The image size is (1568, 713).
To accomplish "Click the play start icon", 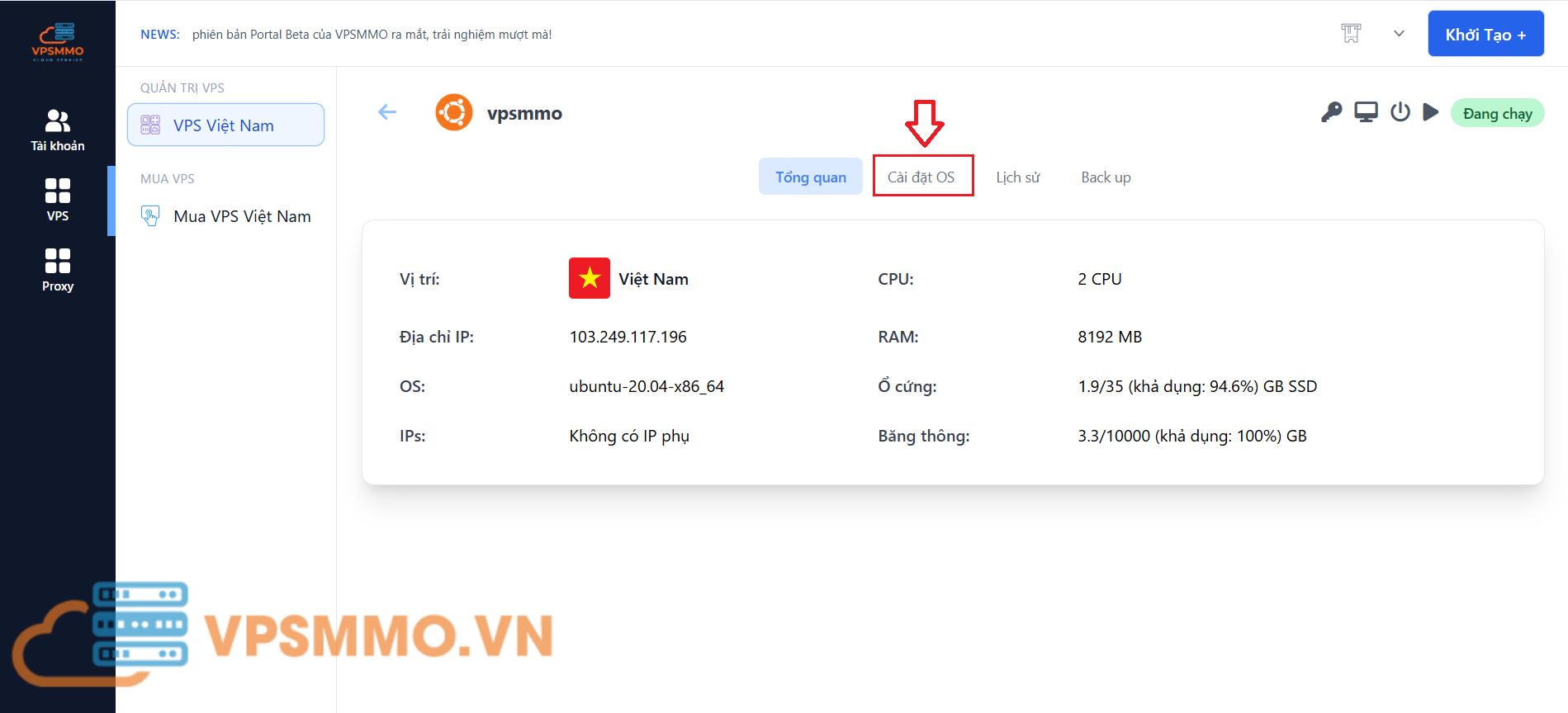I will pos(1431,113).
